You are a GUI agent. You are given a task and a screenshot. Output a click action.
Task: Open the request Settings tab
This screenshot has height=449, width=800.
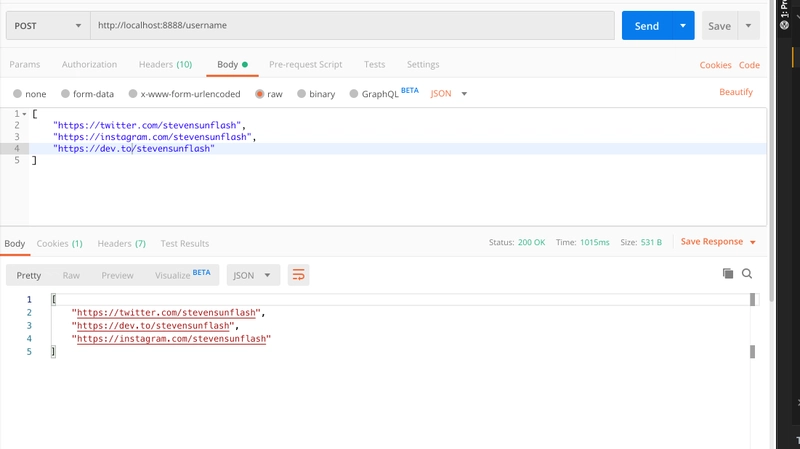pos(423,64)
